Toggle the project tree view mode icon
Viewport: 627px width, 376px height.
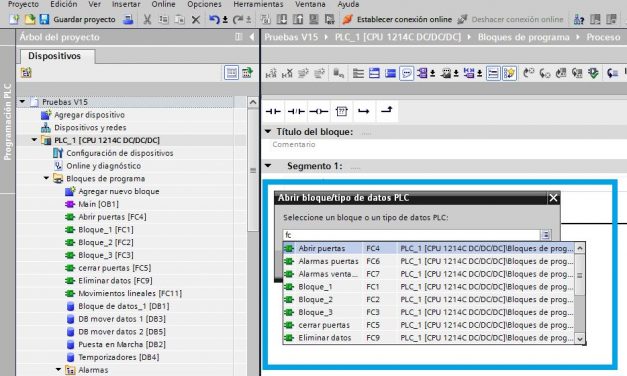tap(232, 73)
